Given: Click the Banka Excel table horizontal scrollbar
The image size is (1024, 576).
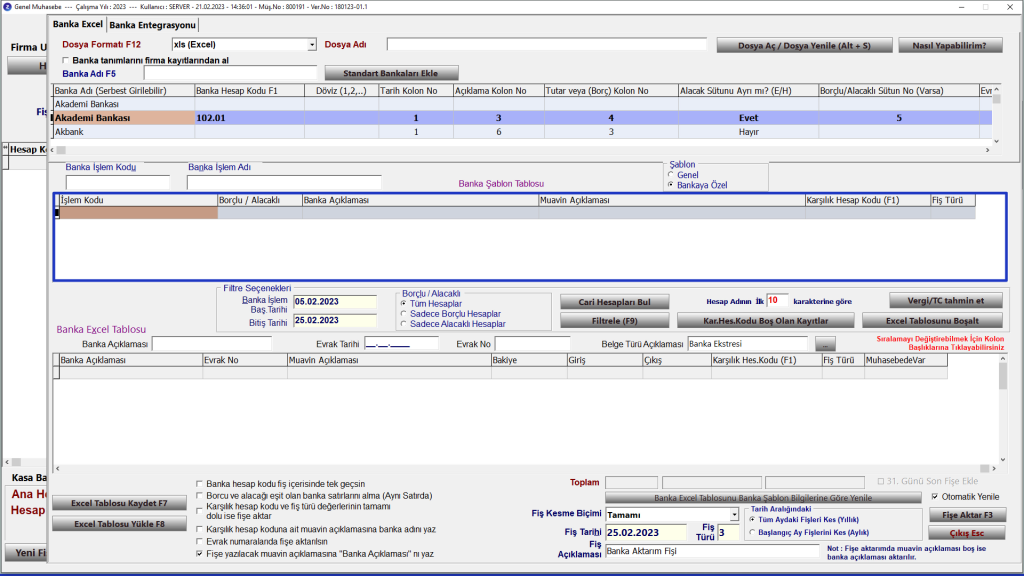Looking at the screenshot, I should (x=526, y=468).
